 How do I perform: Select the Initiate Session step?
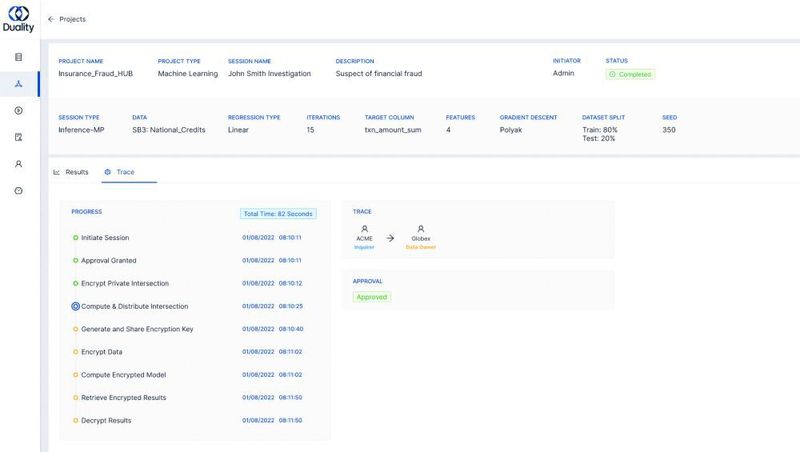pos(105,238)
